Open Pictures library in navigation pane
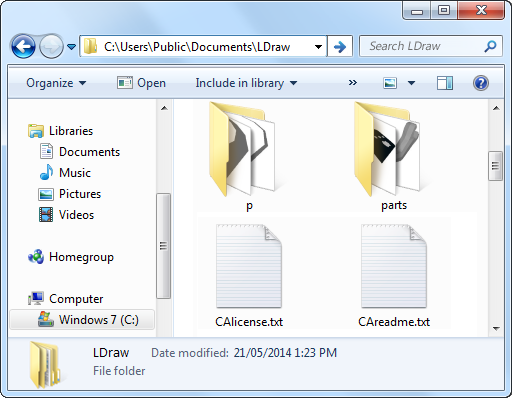The height and width of the screenshot is (398, 512). click(80, 194)
